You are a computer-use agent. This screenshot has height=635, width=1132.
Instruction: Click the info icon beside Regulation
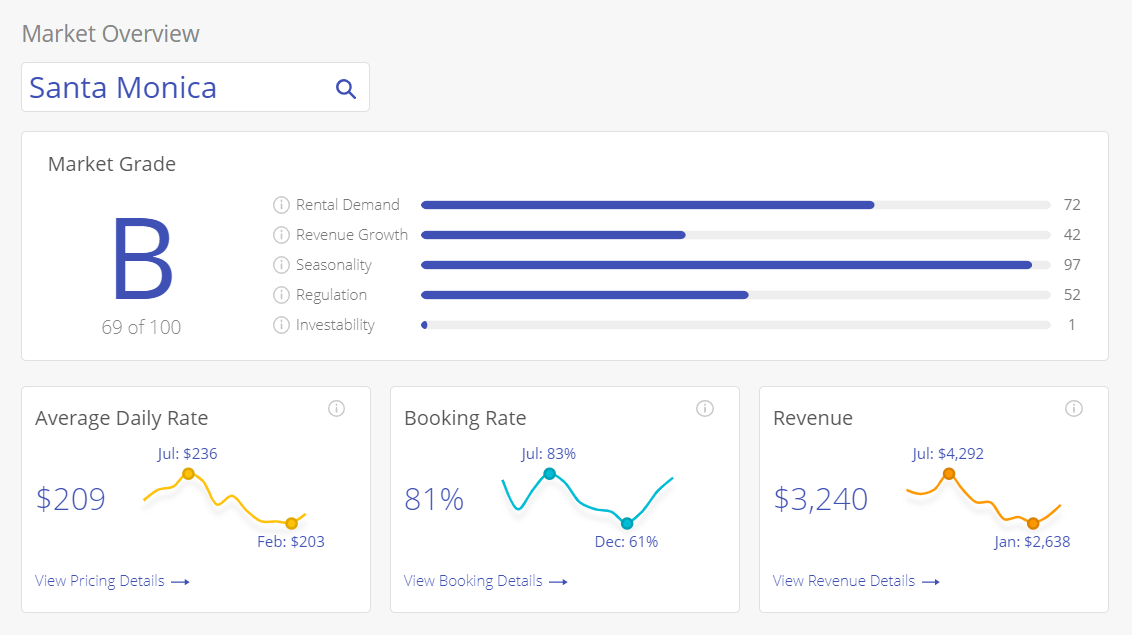(280, 294)
